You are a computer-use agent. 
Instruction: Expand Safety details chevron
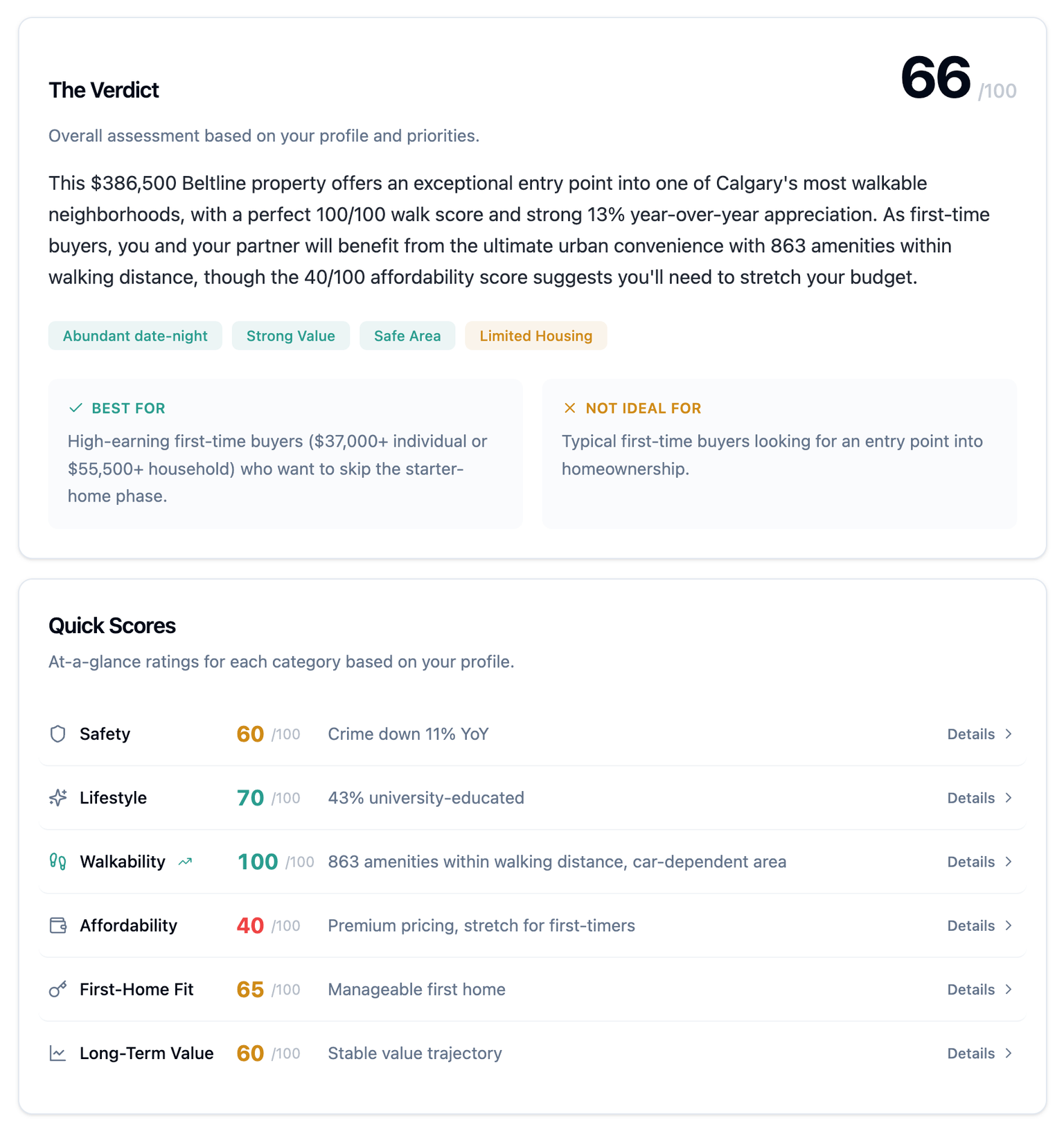click(x=1009, y=734)
